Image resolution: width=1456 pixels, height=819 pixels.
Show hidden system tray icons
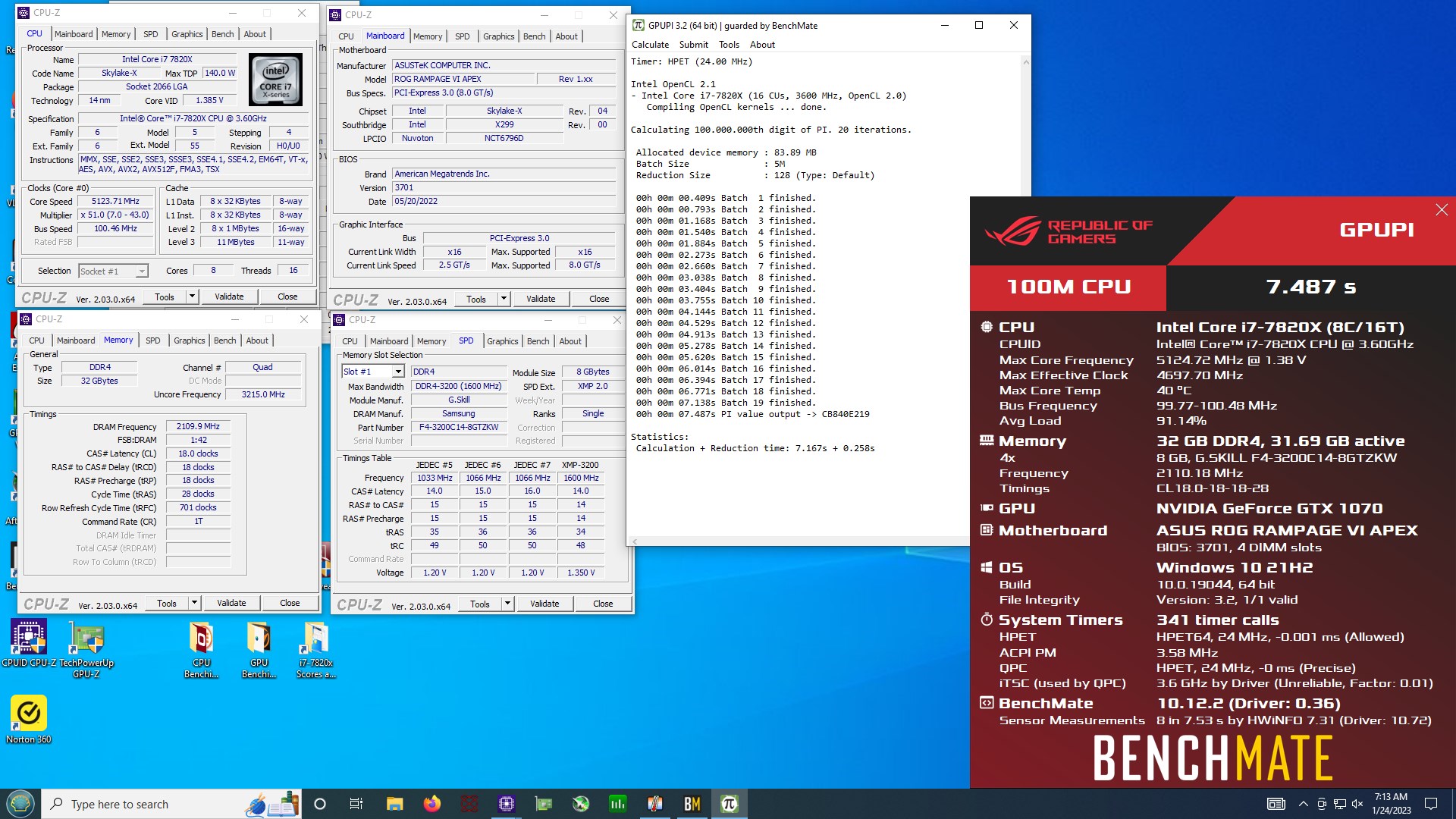[x=1304, y=804]
